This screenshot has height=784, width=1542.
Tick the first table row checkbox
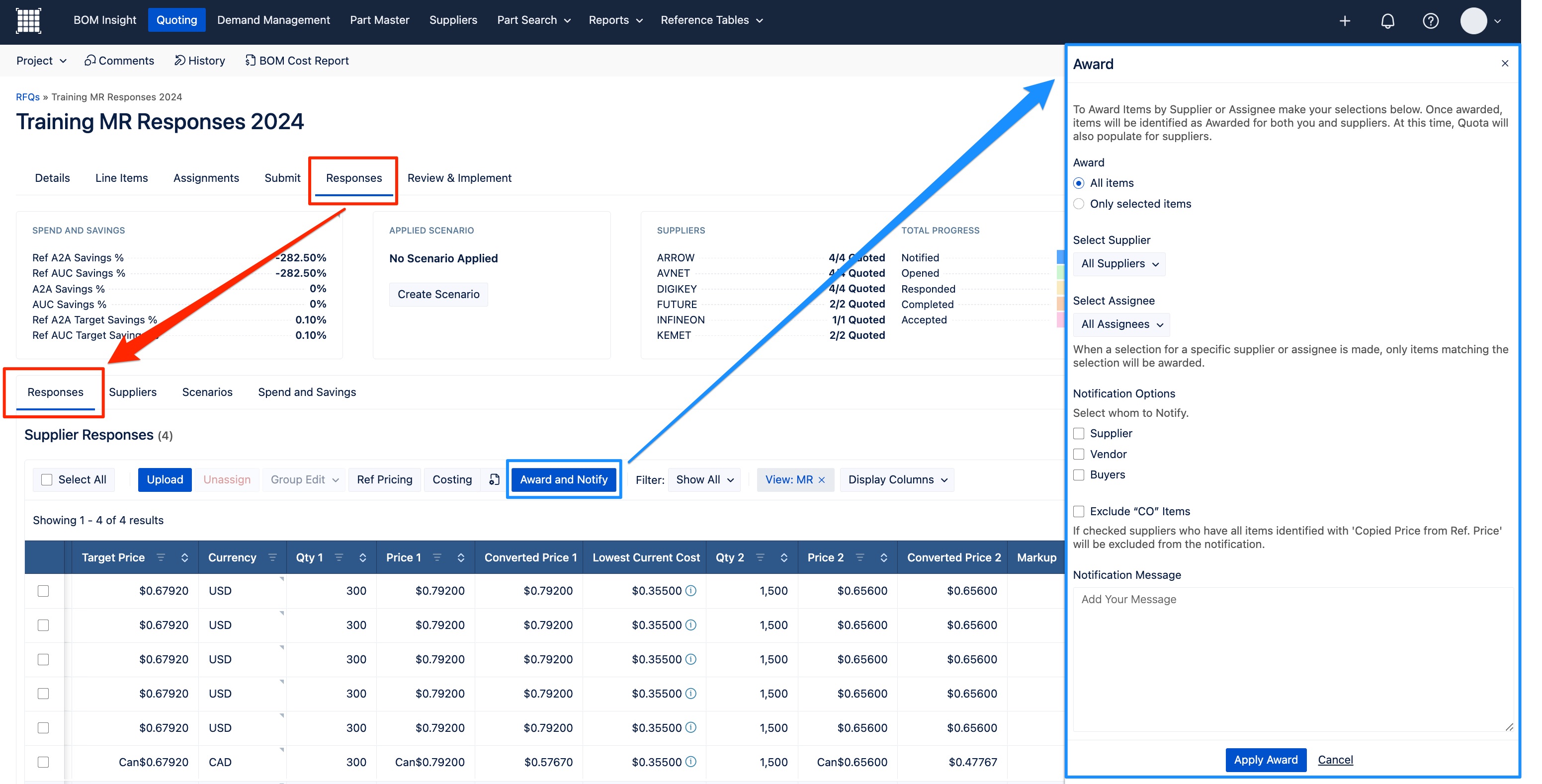tap(43, 591)
